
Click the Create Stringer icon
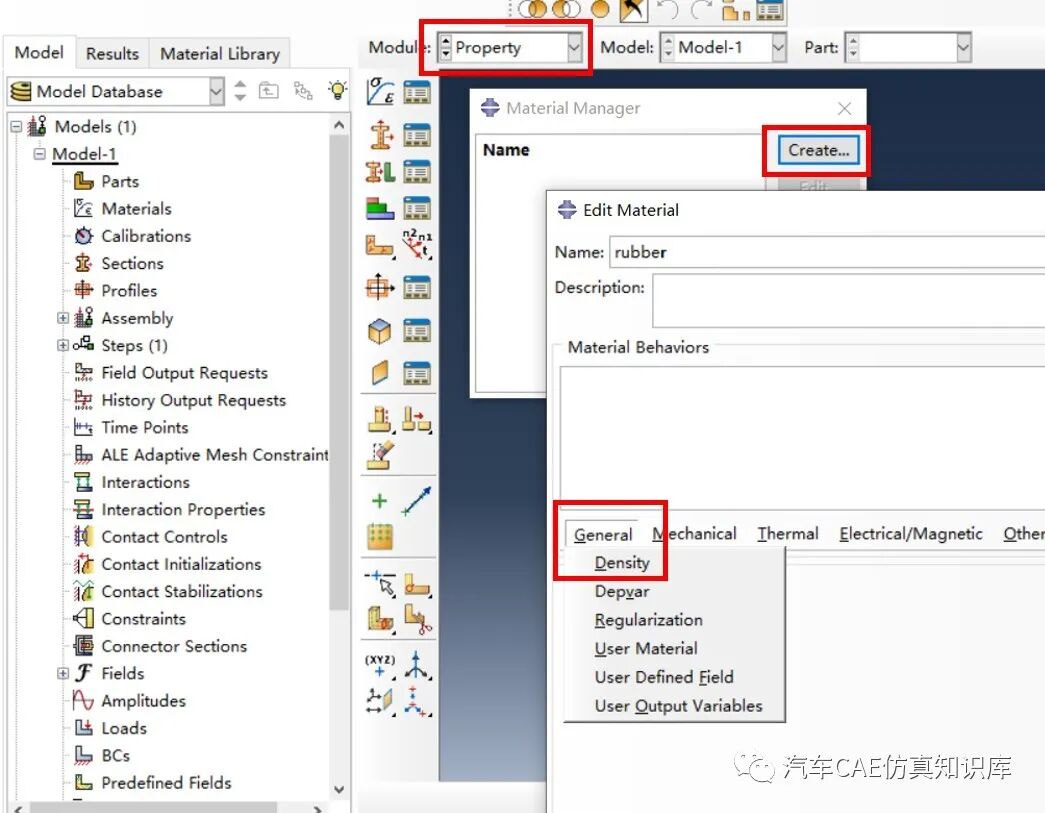(380, 373)
